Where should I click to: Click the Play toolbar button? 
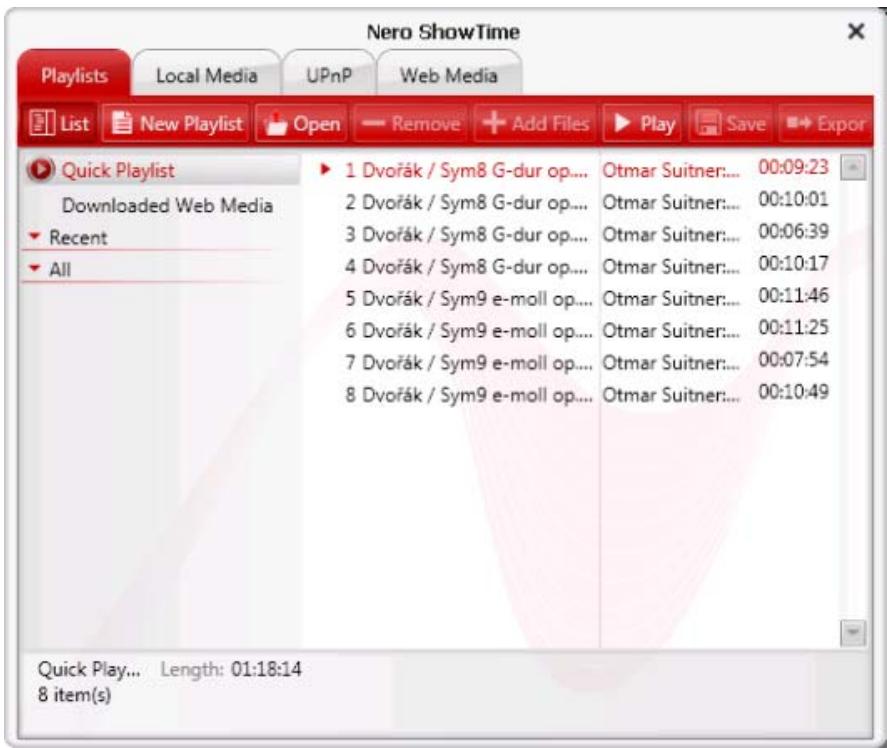[643, 123]
